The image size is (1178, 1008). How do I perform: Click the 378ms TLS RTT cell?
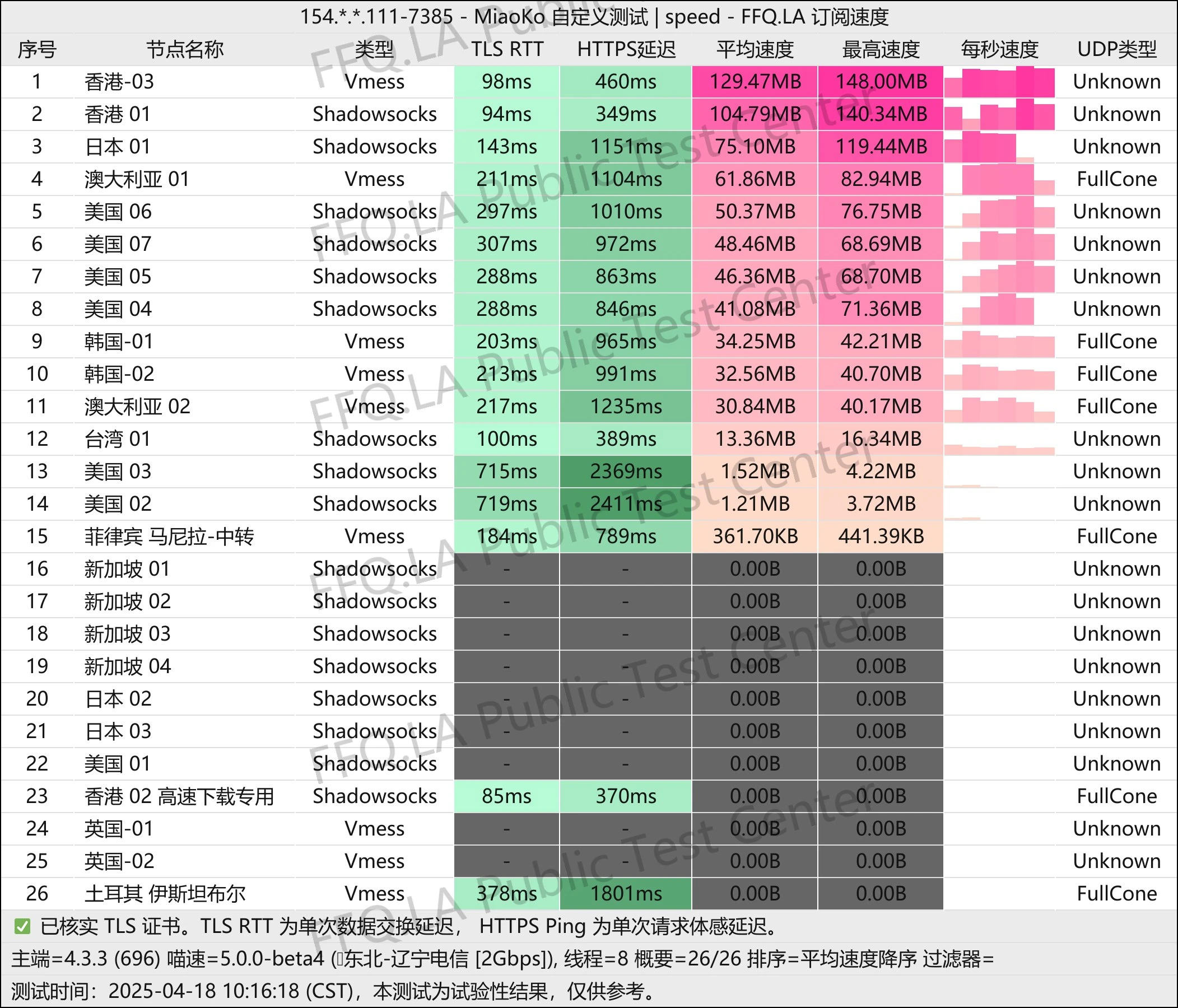pos(506,894)
